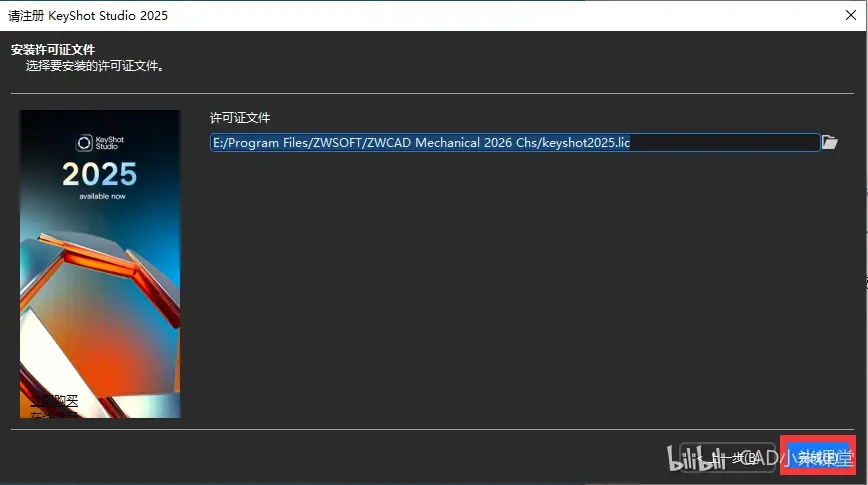Click the 许可证文件 field label

point(240,118)
